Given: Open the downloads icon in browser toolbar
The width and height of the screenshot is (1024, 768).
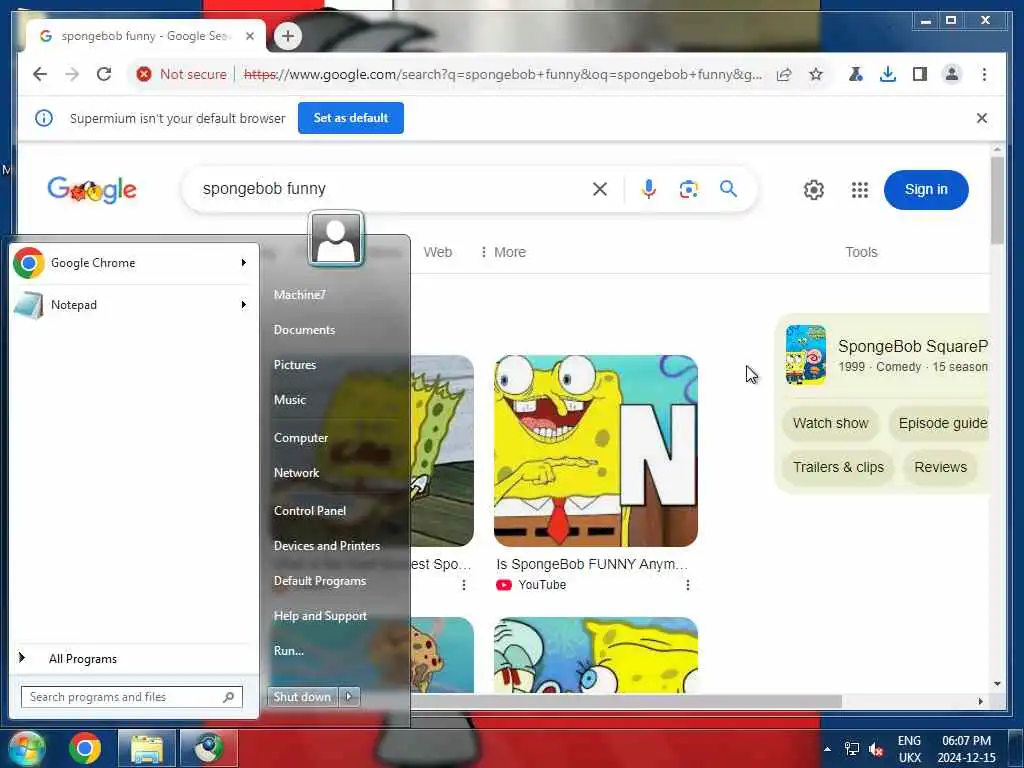Looking at the screenshot, I should pyautogui.click(x=888, y=74).
